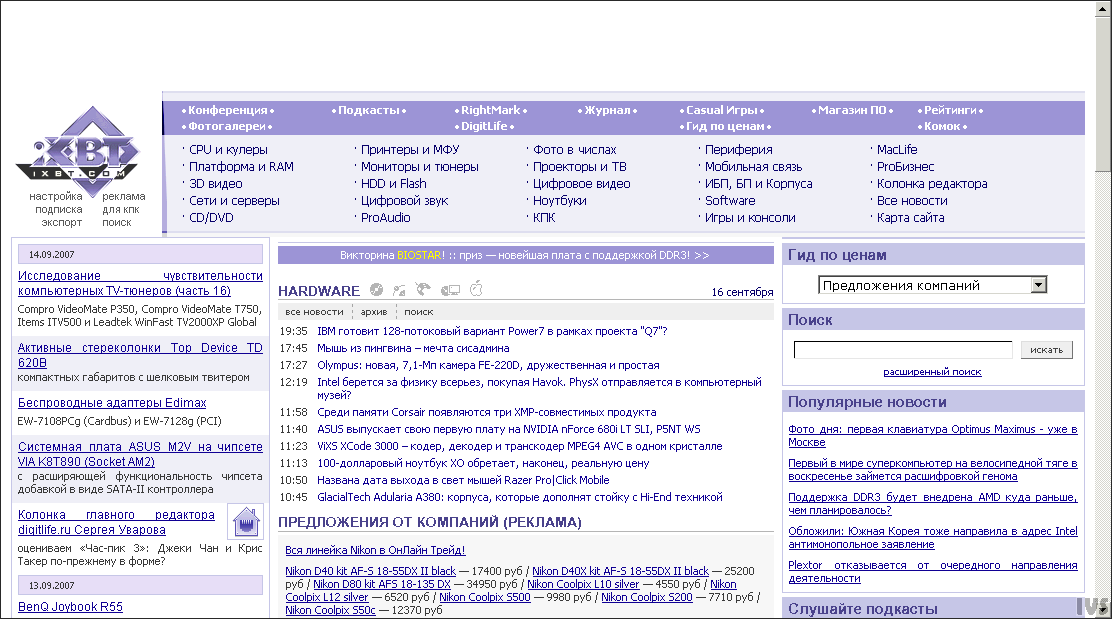Click the third small icon after HARDWARE
This screenshot has width=1112, height=619.
[x=423, y=291]
